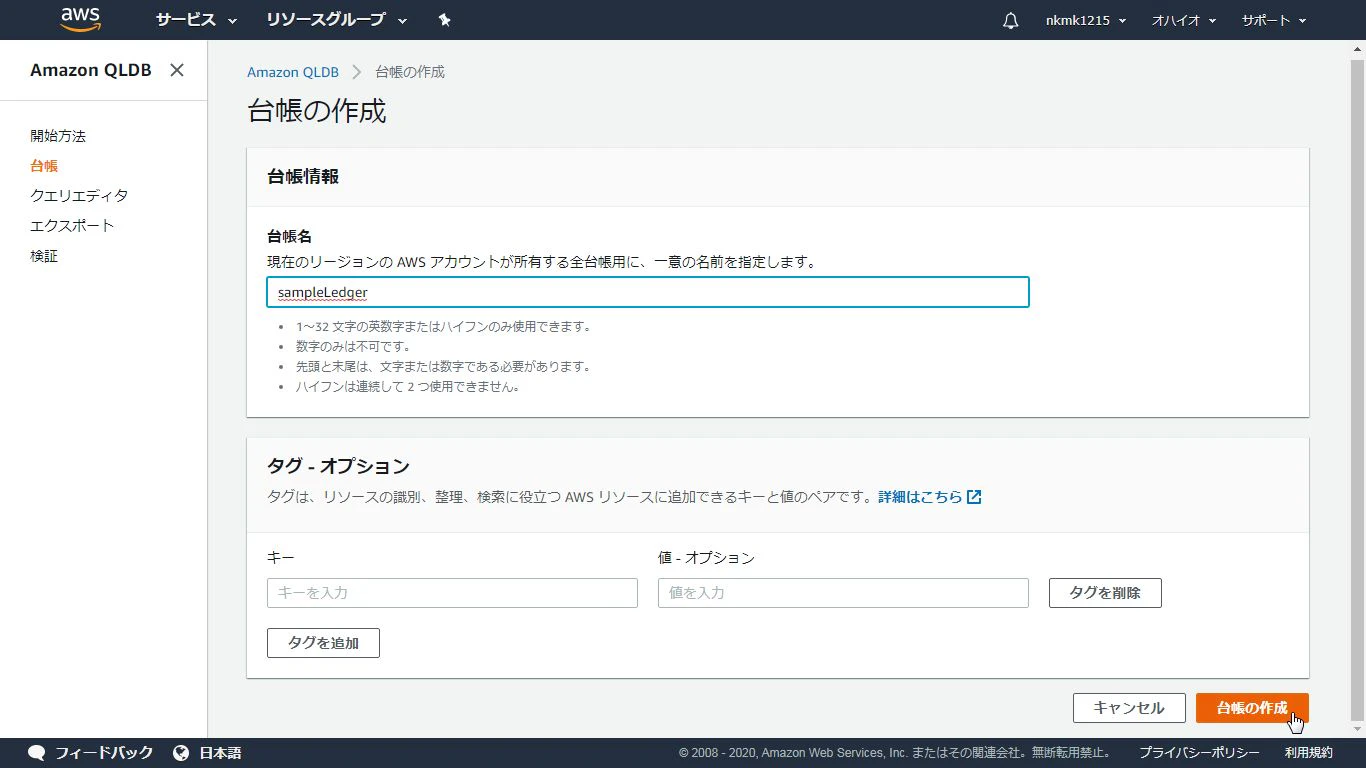The width and height of the screenshot is (1366, 768).
Task: Click the feedback speech bubble icon
Action: [x=37, y=753]
